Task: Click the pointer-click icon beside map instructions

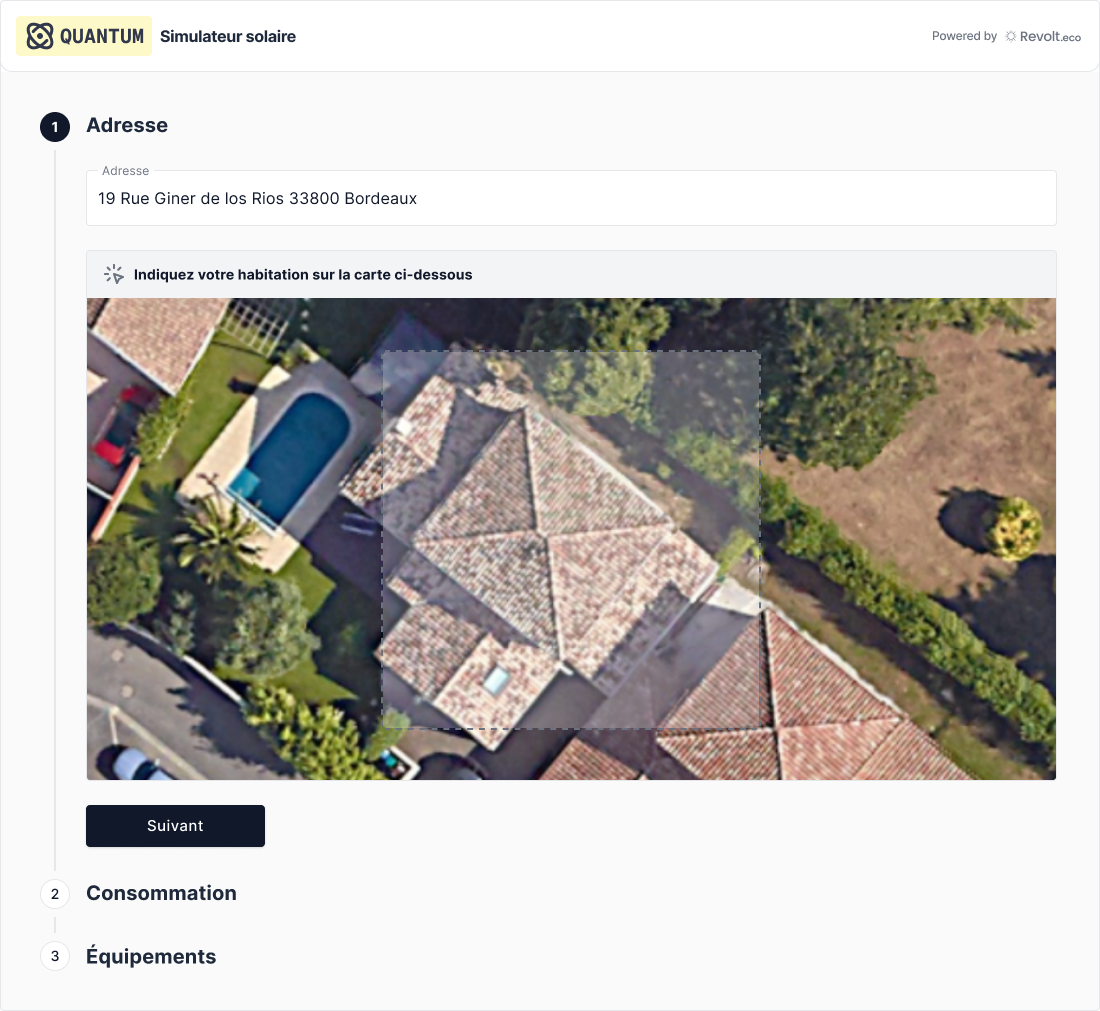Action: [x=114, y=274]
